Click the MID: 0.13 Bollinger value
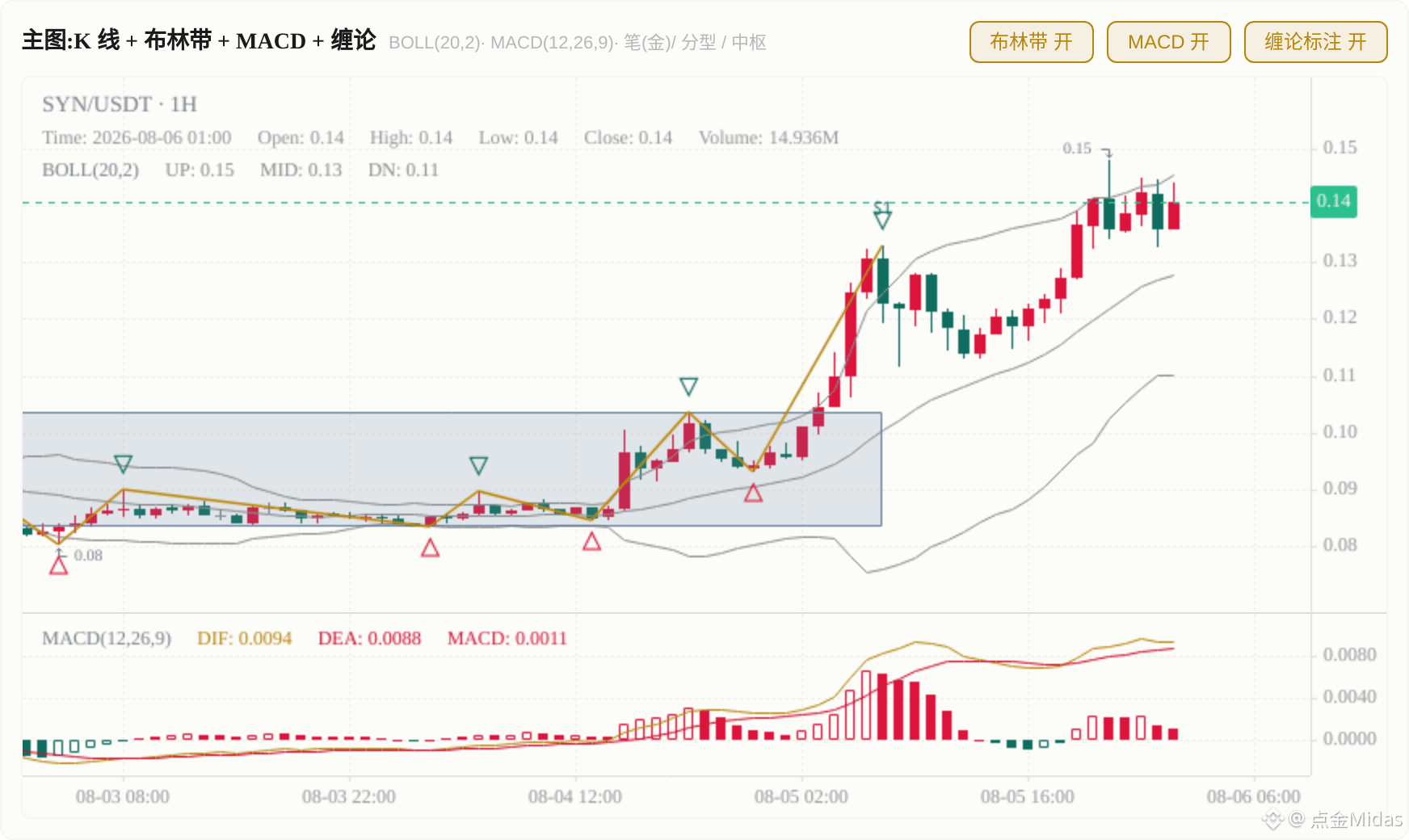Screen dimensions: 1409x840 pos(301,170)
